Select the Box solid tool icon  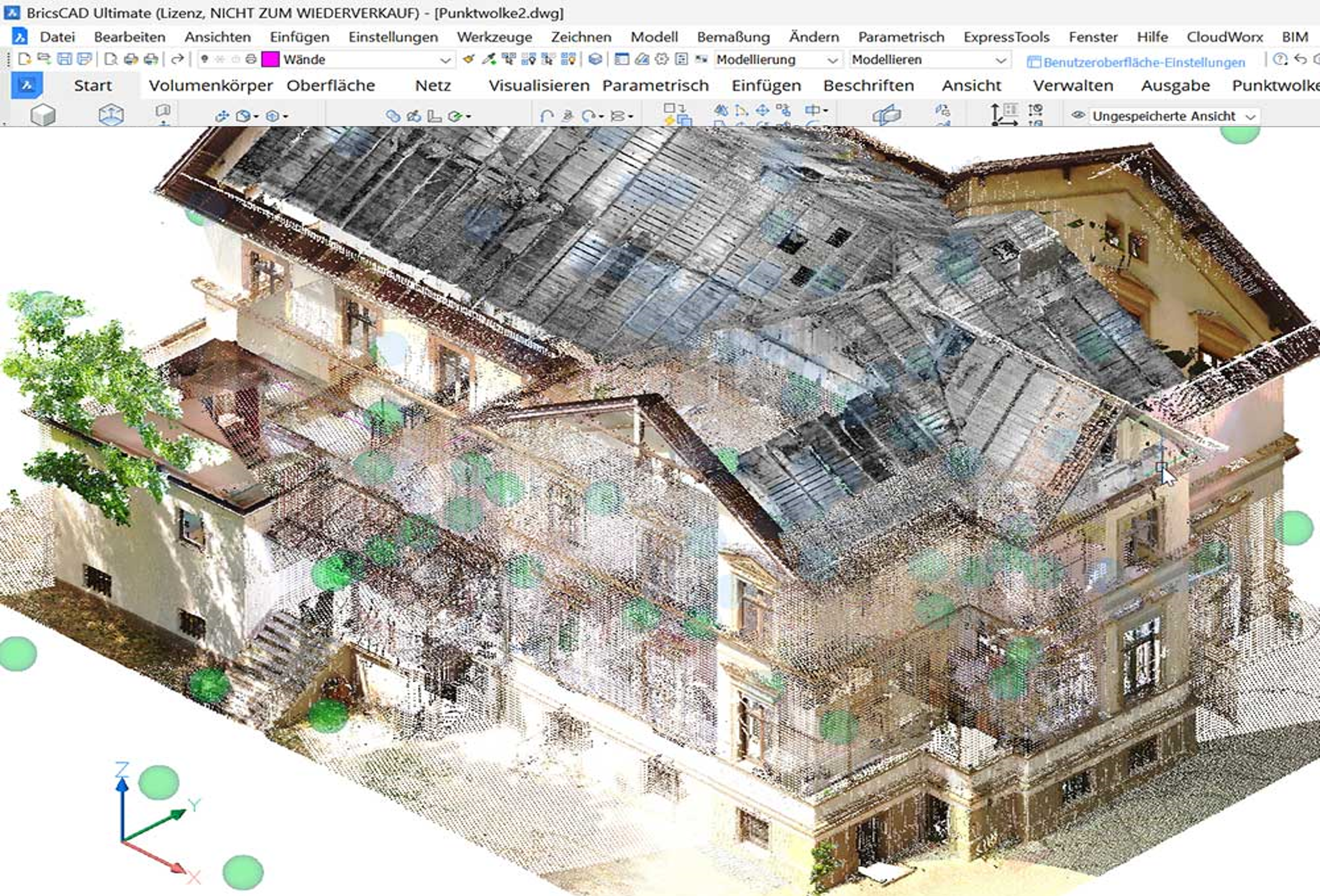coord(43,115)
